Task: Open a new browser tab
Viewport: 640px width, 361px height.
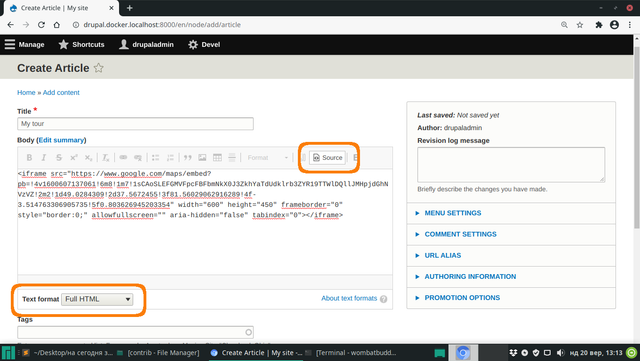Action: pos(129,8)
